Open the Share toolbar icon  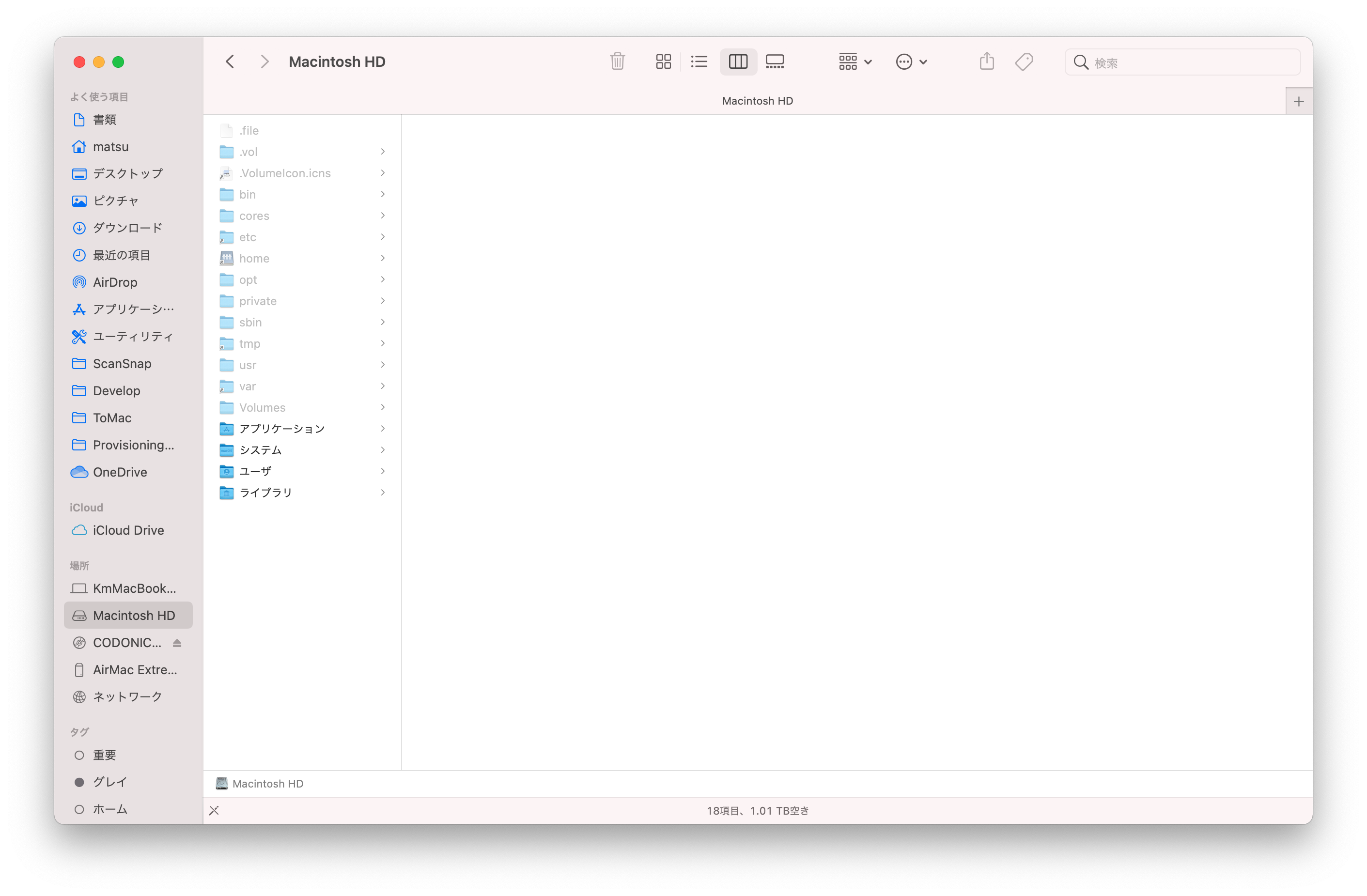(987, 62)
